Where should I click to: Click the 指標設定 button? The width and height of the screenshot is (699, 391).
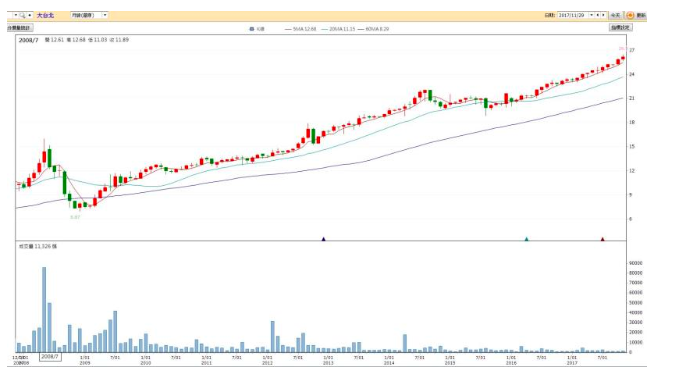pos(621,27)
